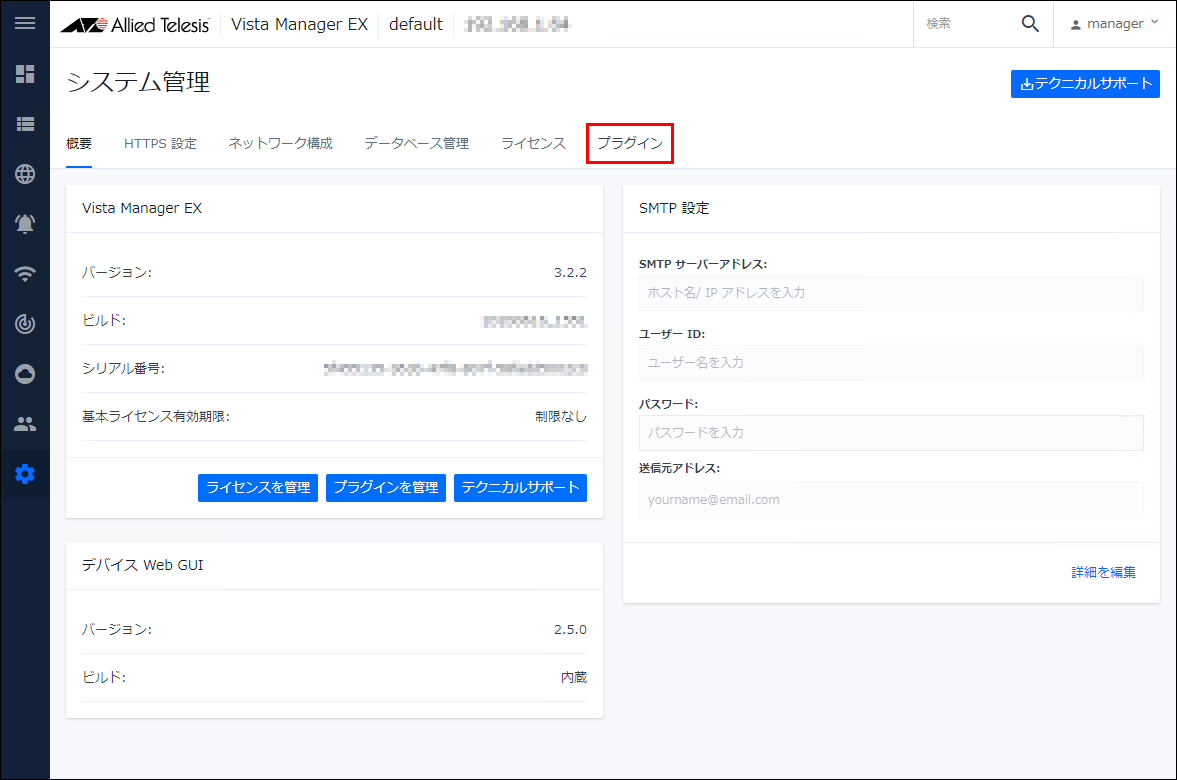The image size is (1177, 780).
Task: Click the 制限なし license expiry value
Action: pyautogui.click(x=561, y=417)
